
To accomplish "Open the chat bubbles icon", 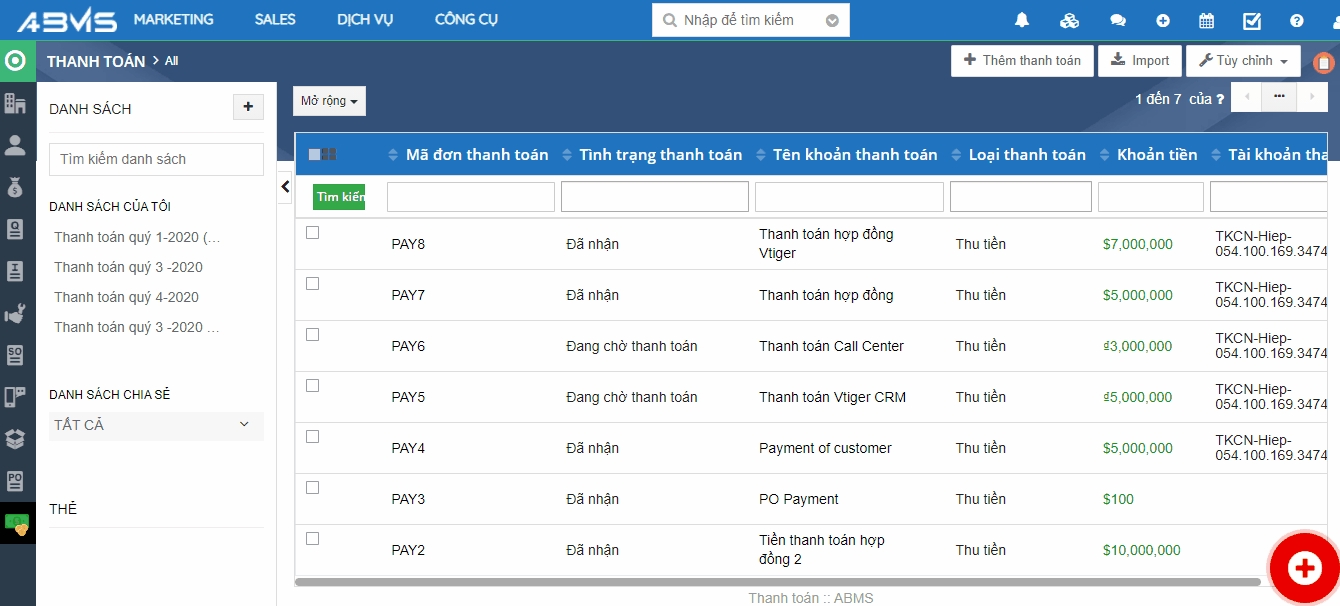I will pyautogui.click(x=1118, y=20).
